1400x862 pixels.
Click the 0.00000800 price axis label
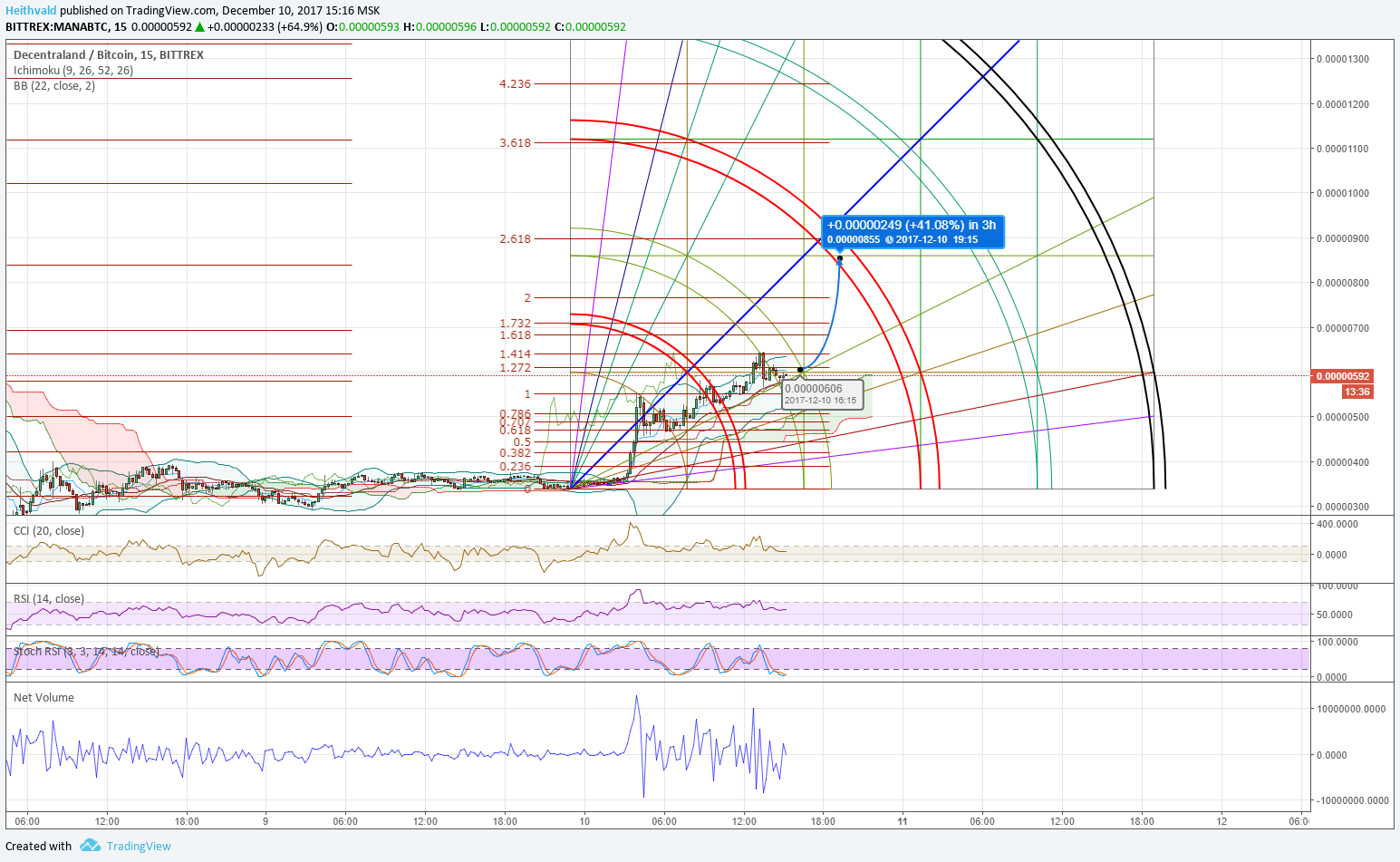click(x=1343, y=283)
